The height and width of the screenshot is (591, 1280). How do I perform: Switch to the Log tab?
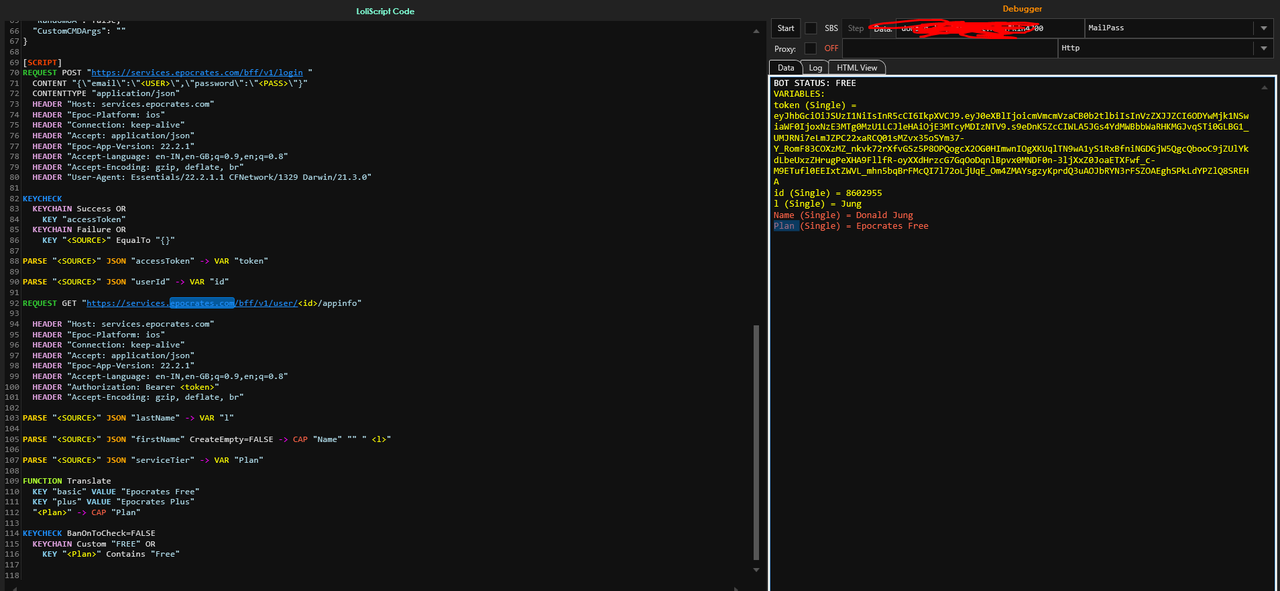coord(815,68)
